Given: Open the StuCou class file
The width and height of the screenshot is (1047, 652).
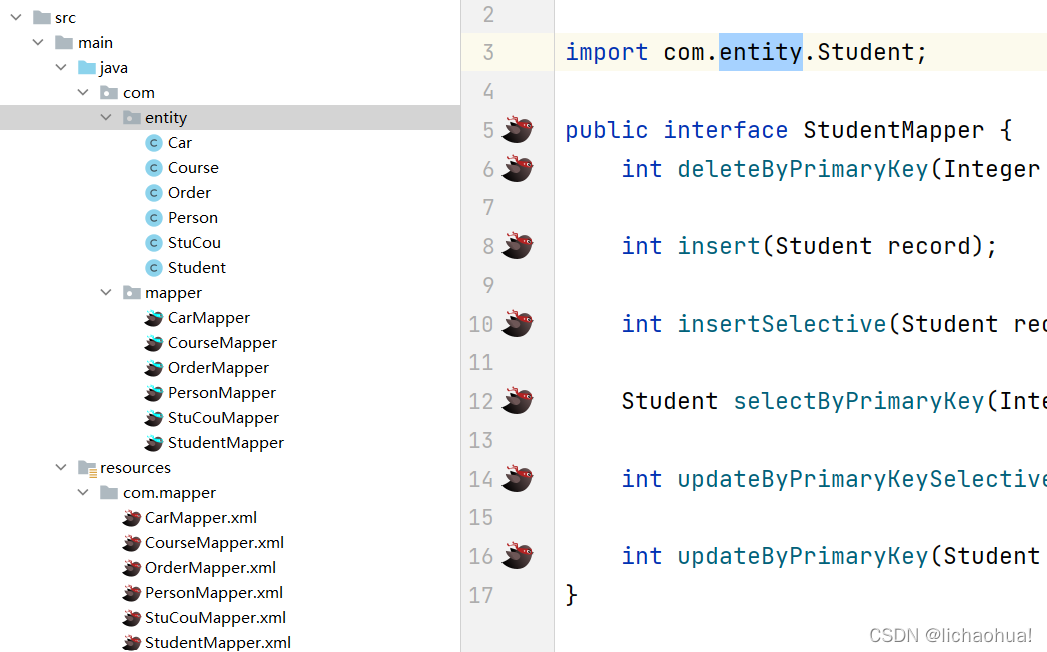Looking at the screenshot, I should [194, 243].
